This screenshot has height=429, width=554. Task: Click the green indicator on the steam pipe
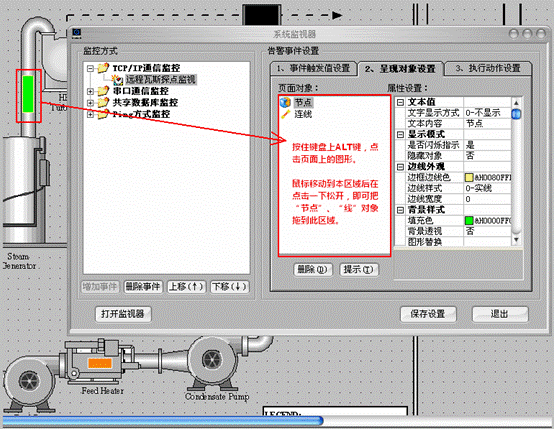tap(28, 94)
